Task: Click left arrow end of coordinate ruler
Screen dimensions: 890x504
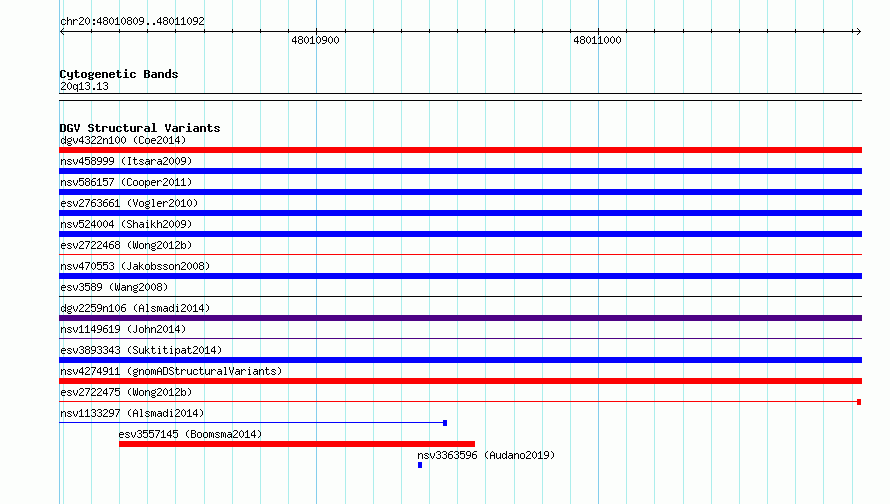Action: pos(62,32)
